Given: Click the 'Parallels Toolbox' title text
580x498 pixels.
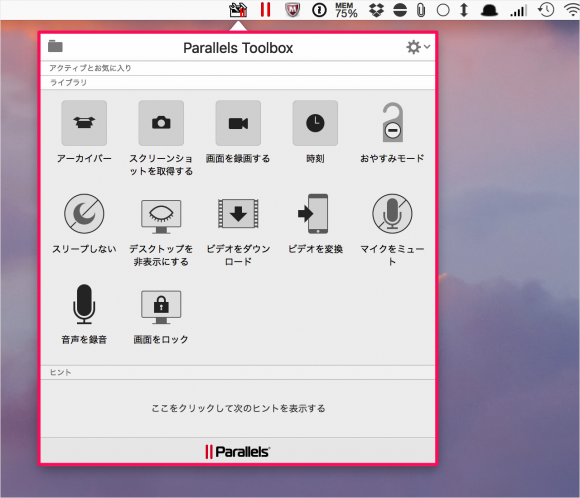Looking at the screenshot, I should (x=238, y=48).
